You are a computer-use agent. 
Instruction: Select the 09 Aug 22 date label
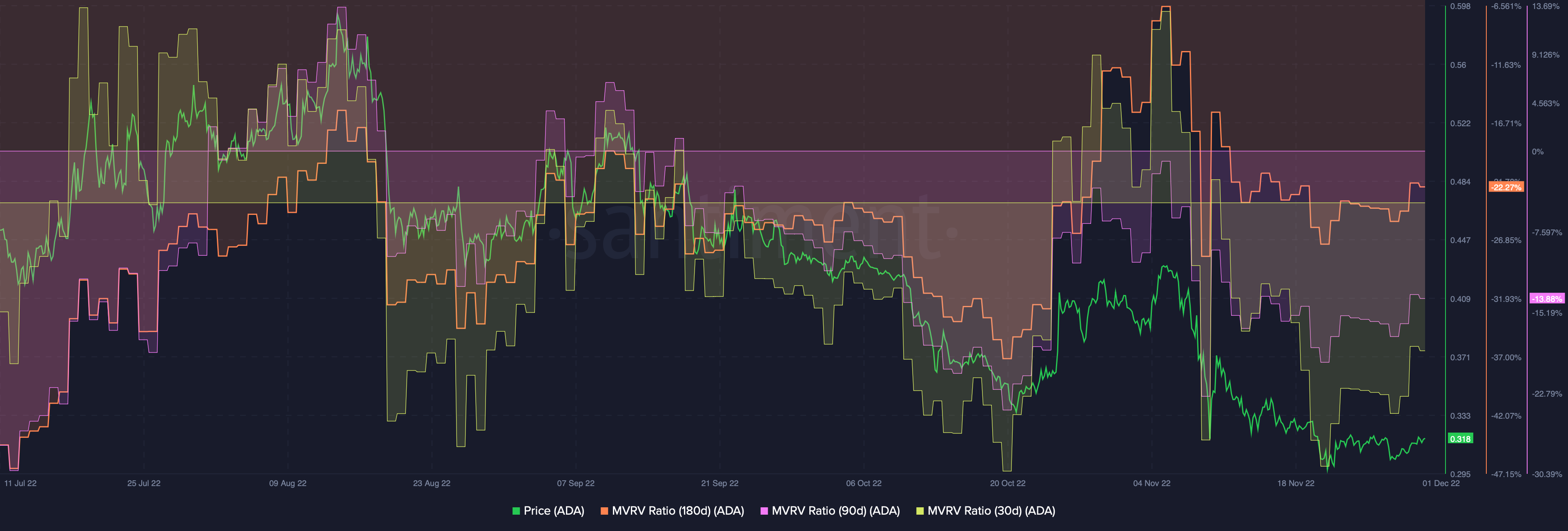tap(288, 484)
